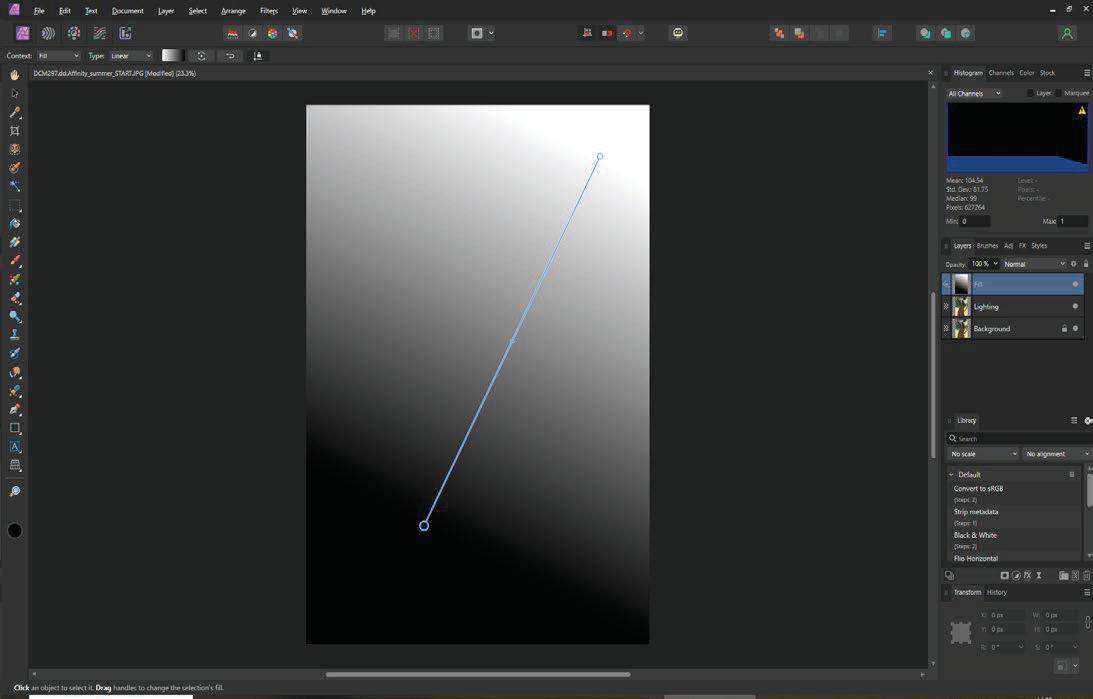Choose the Clone Stamp tool
1093x699 pixels.
pos(14,336)
